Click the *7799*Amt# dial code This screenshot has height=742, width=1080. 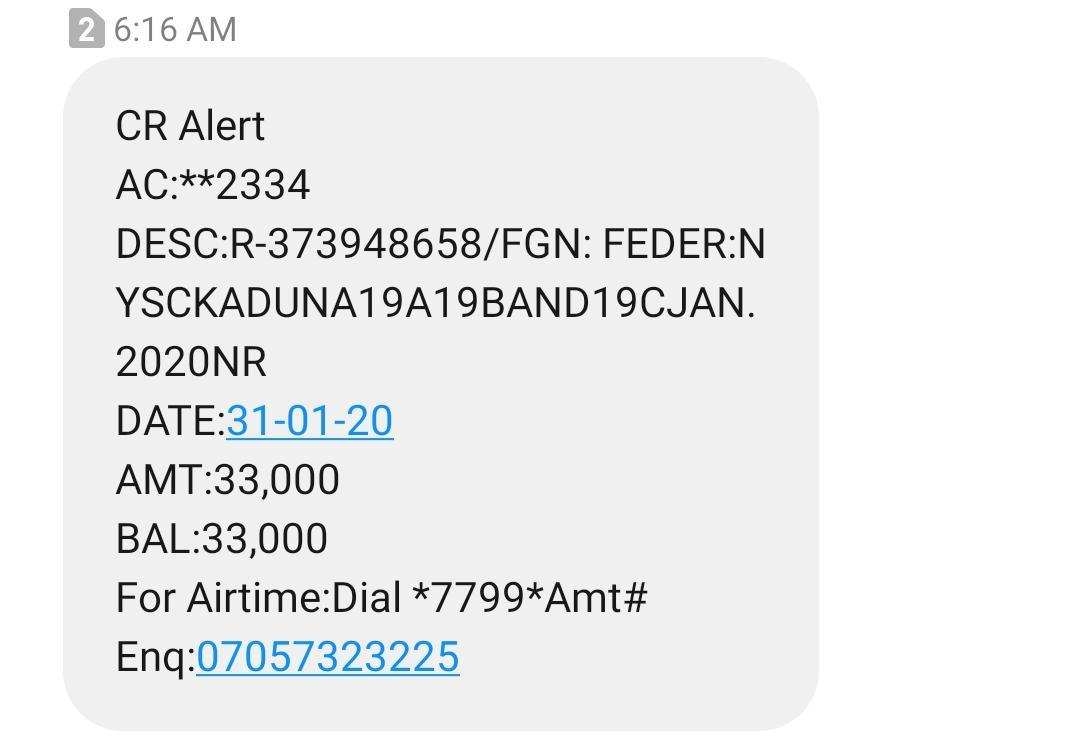click(x=530, y=598)
